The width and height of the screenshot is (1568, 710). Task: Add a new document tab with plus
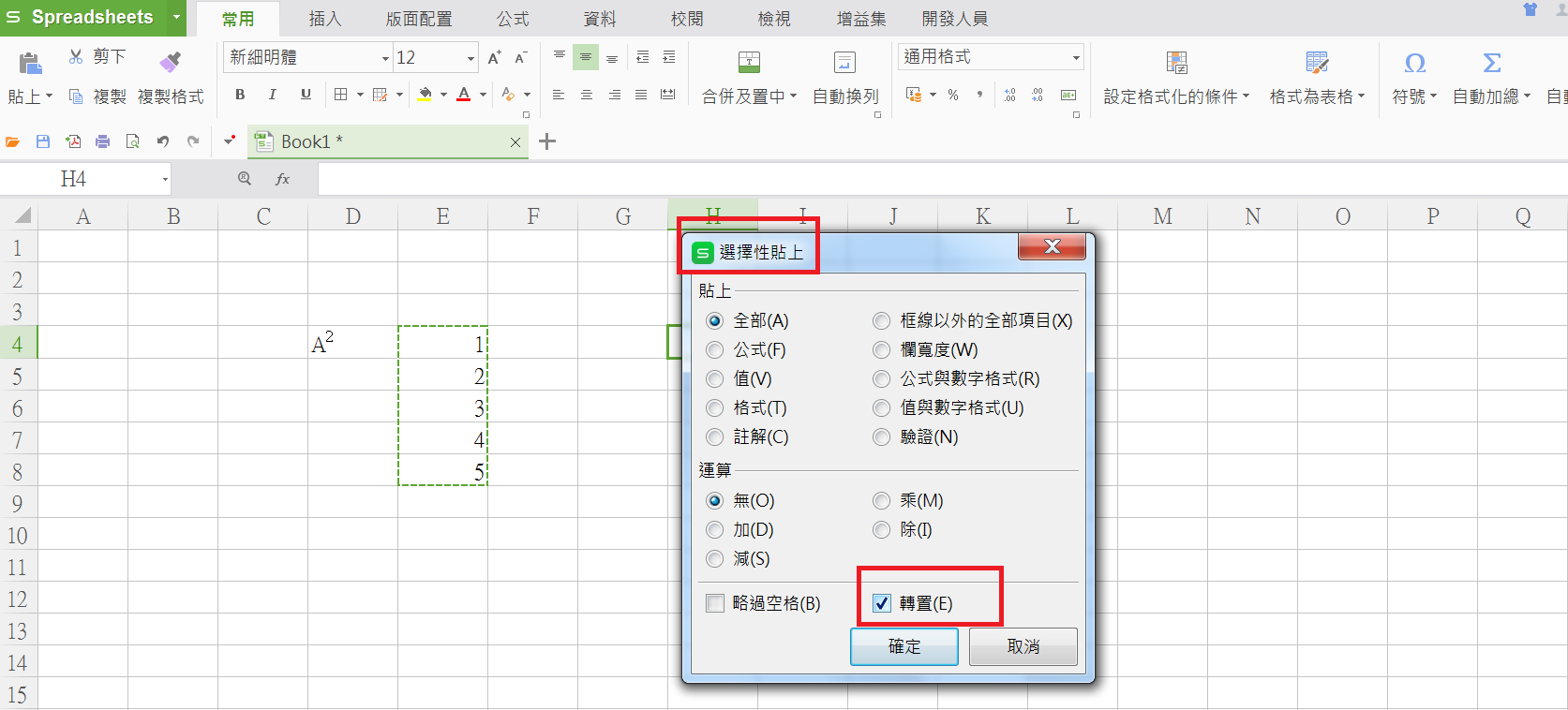click(x=547, y=141)
